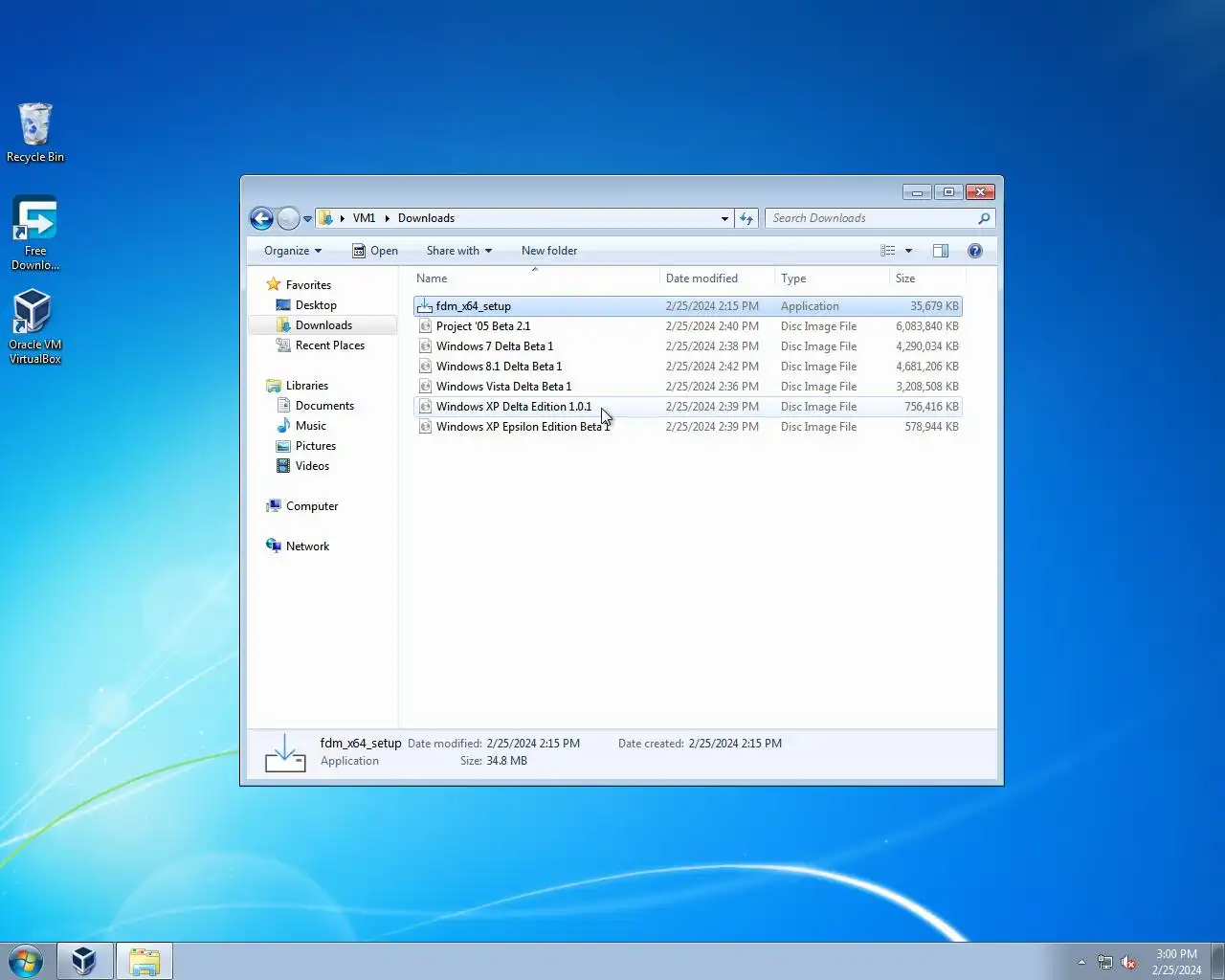The width and height of the screenshot is (1225, 980).
Task: Show hidden tray icons arrow
Action: [1081, 963]
